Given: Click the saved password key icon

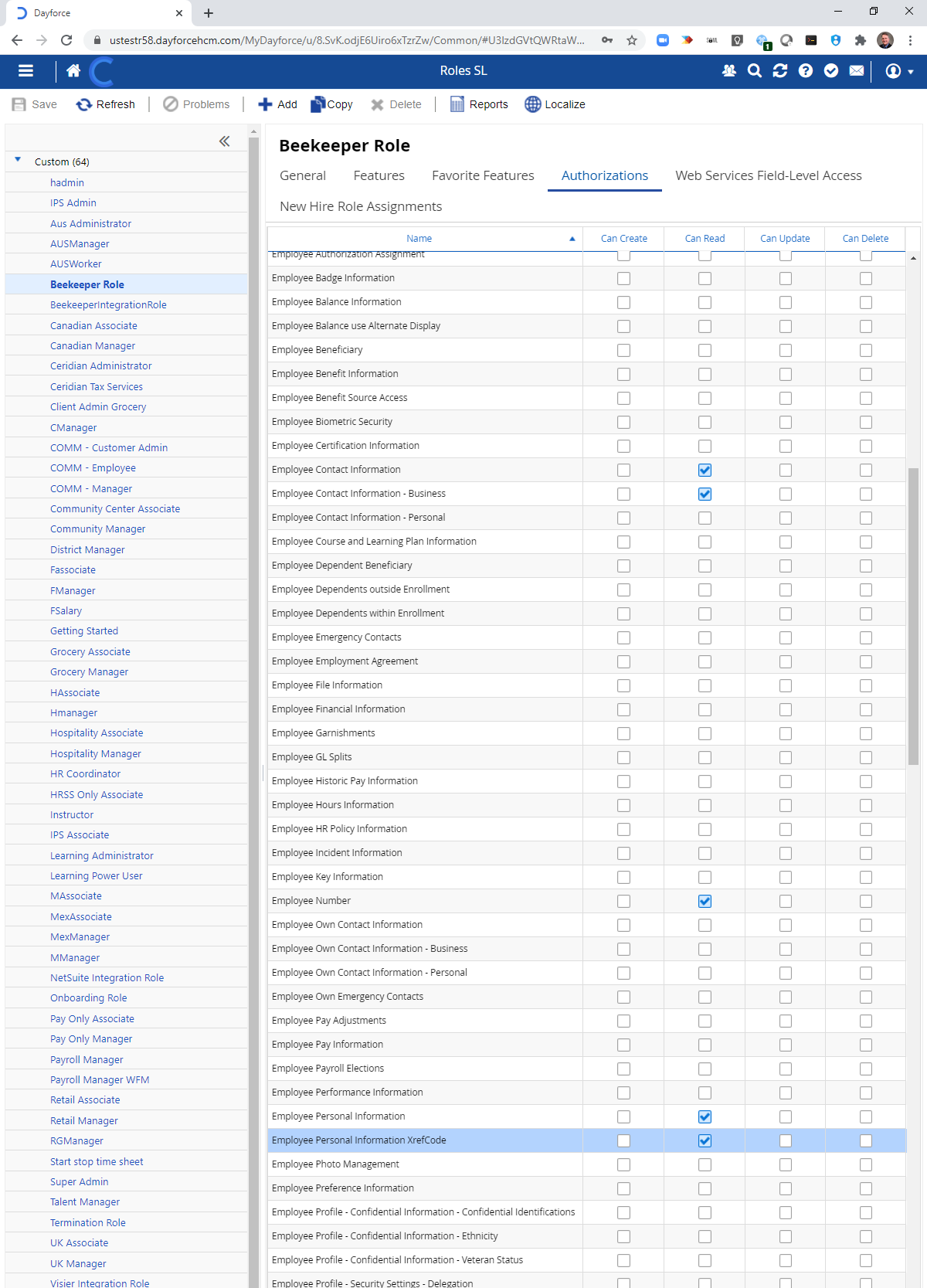Looking at the screenshot, I should (x=607, y=40).
